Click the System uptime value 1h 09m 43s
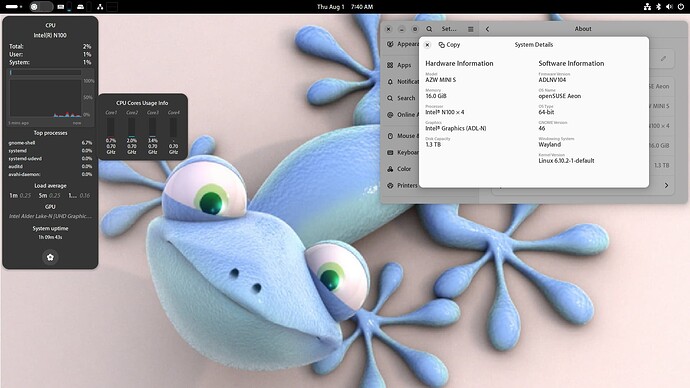 (50, 237)
